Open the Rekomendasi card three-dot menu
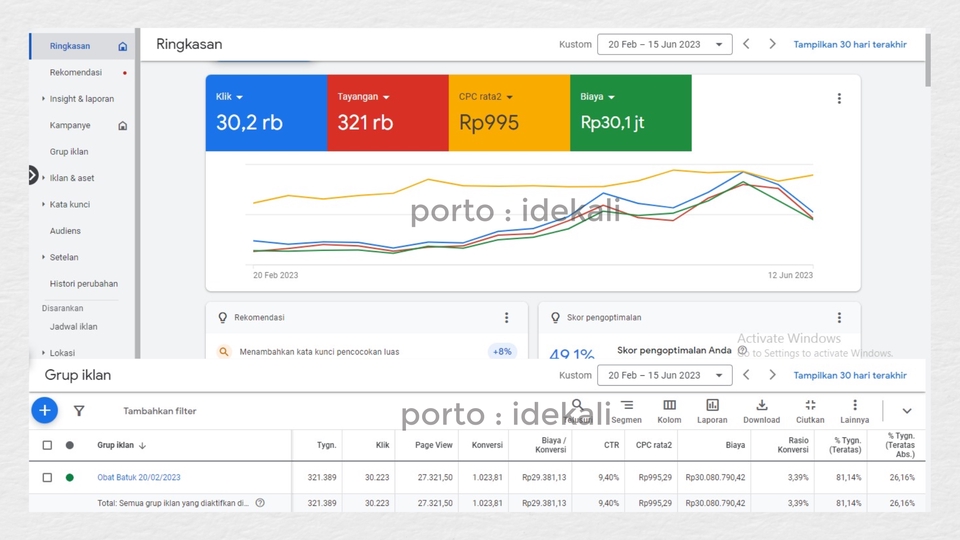Image resolution: width=960 pixels, height=540 pixels. pos(506,318)
